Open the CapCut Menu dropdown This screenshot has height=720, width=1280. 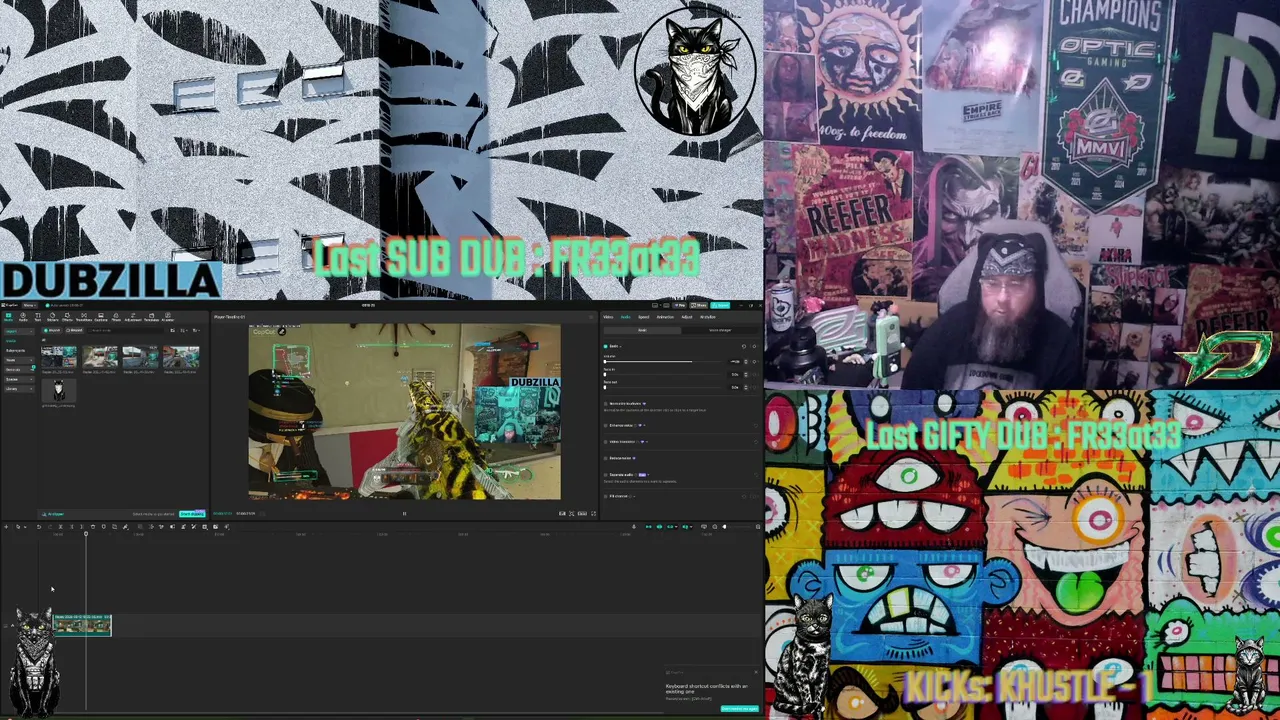(x=29, y=305)
